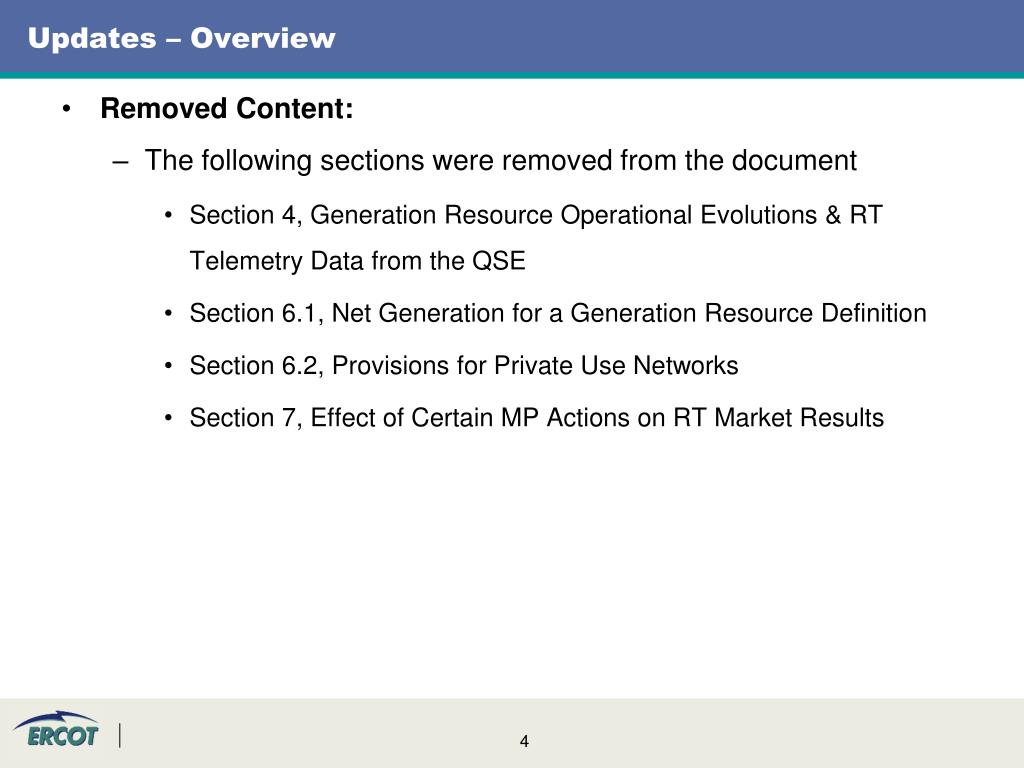Click the 'Removed Content:' heading
Screen dimensions: 1024x768
pyautogui.click(x=227, y=108)
